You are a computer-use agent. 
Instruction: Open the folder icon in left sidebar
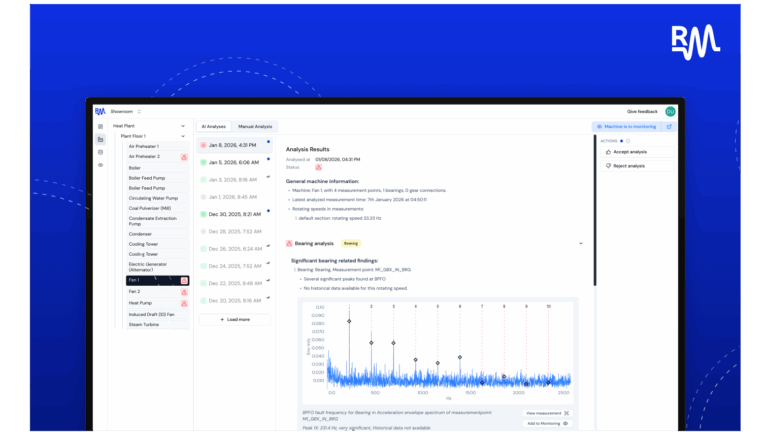[100, 140]
